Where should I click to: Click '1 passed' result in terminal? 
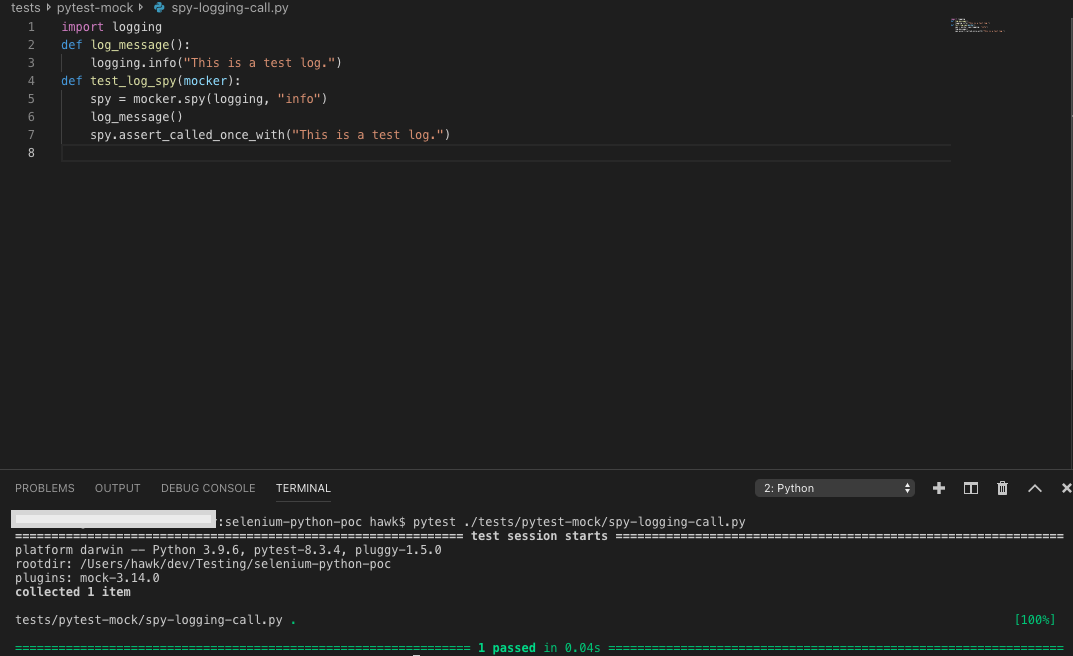pos(506,648)
